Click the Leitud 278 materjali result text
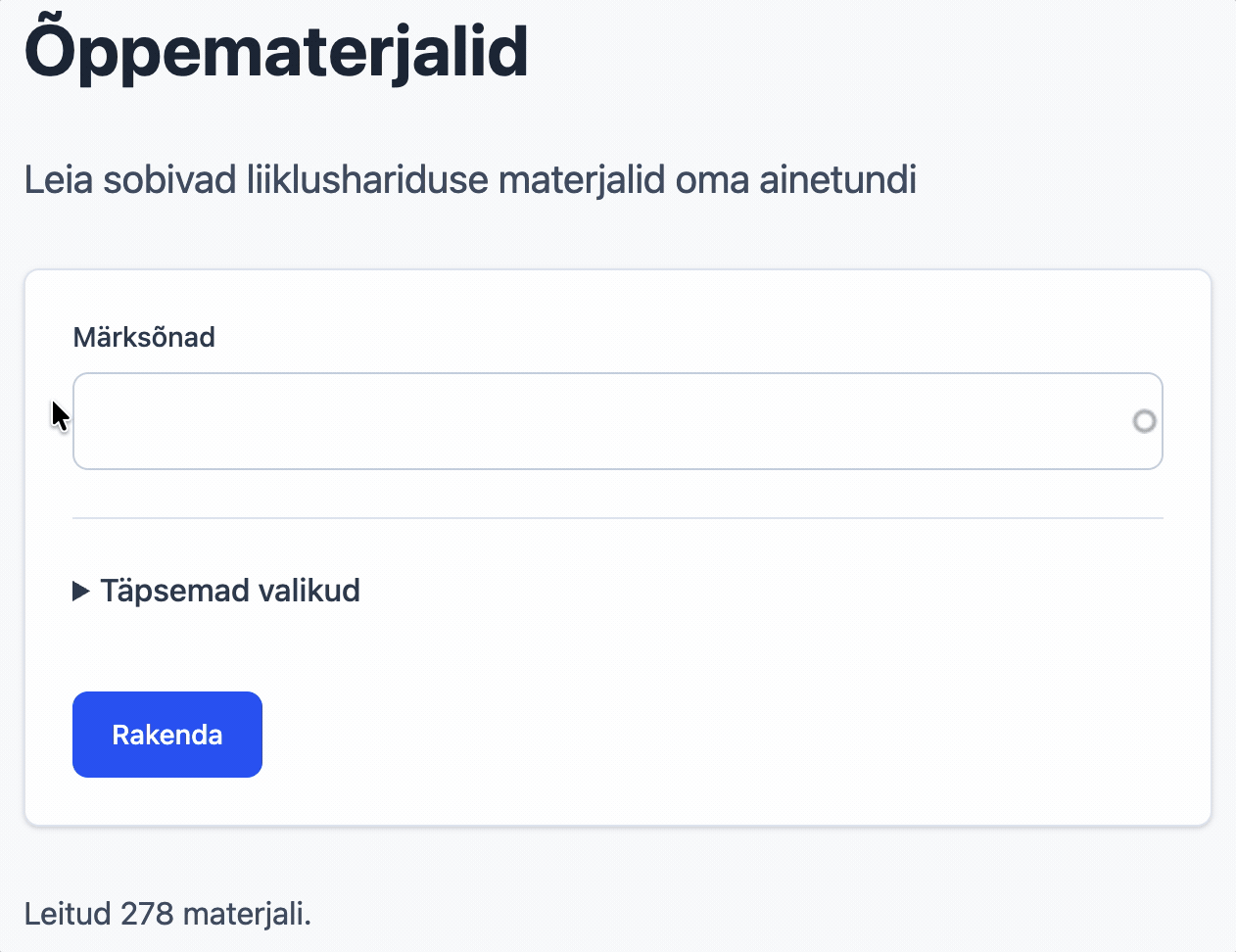This screenshot has height=952, width=1236. point(166,913)
